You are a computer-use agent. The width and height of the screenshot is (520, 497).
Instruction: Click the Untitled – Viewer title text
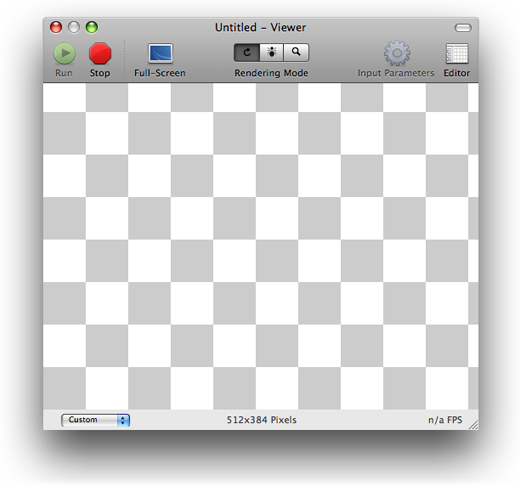click(260, 27)
